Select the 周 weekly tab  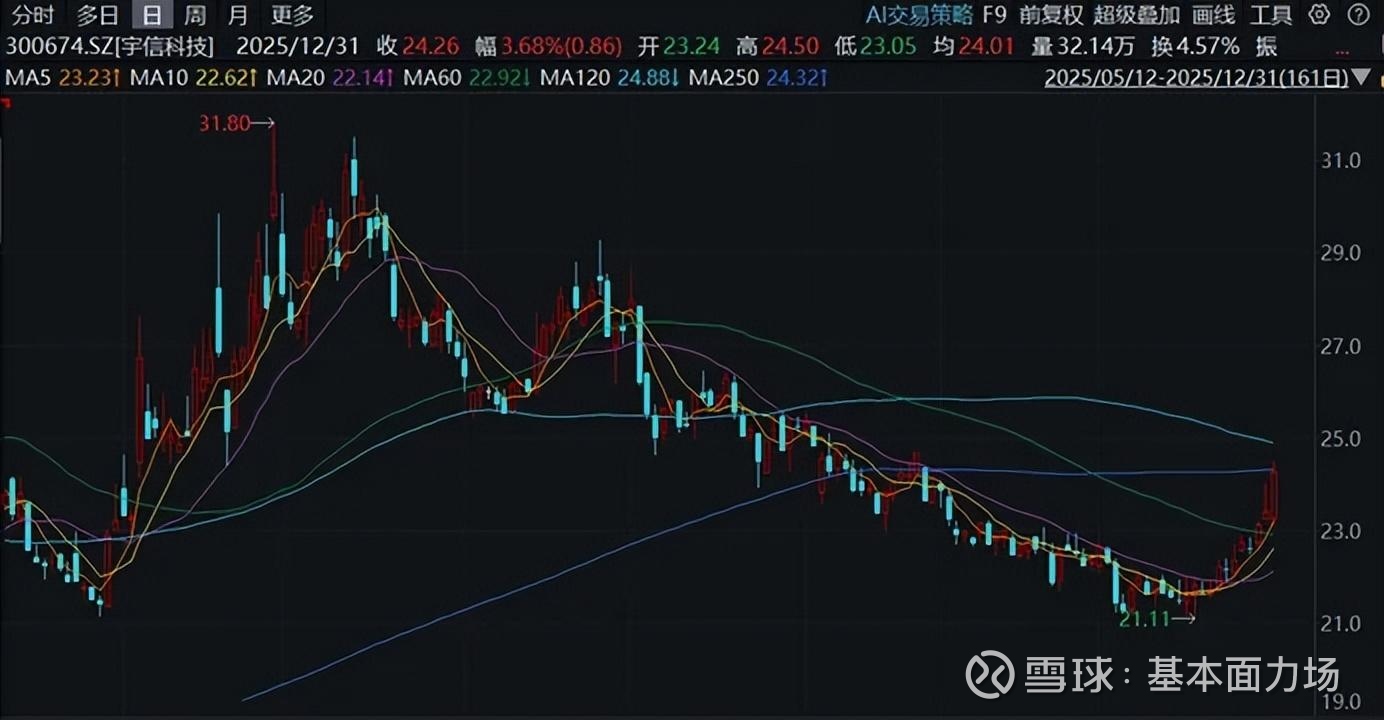click(x=196, y=14)
